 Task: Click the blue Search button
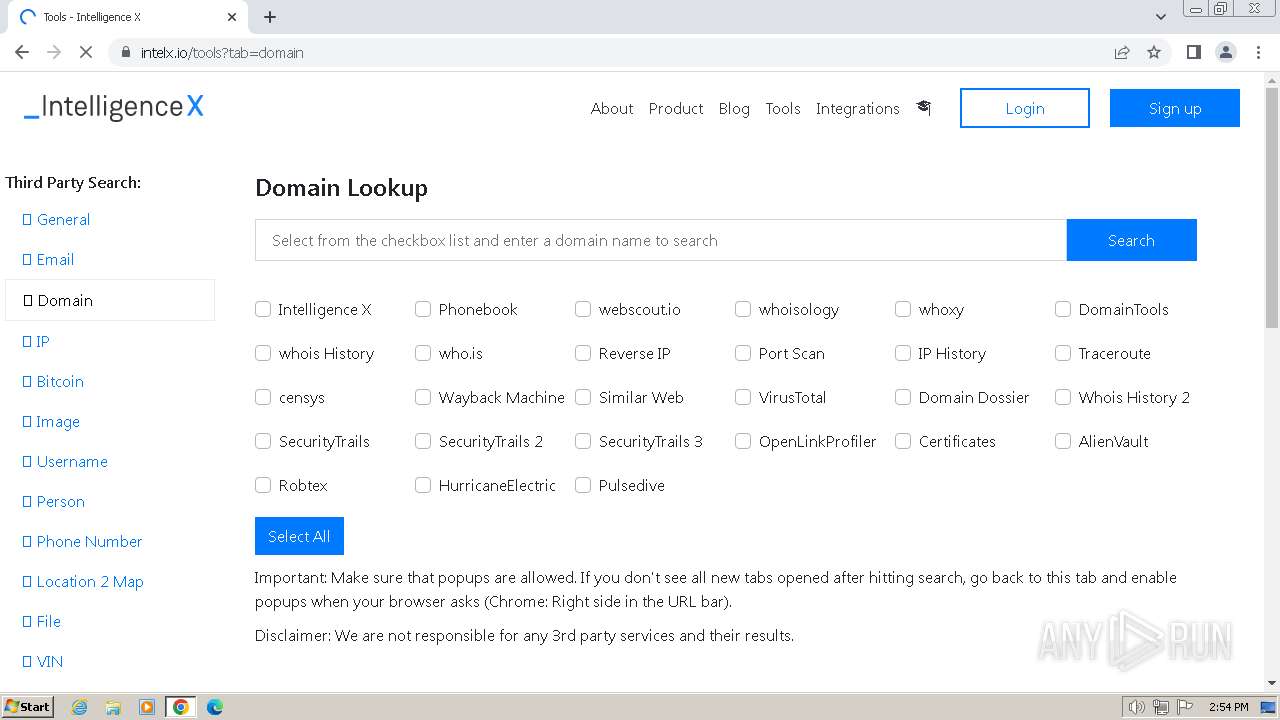click(1131, 240)
